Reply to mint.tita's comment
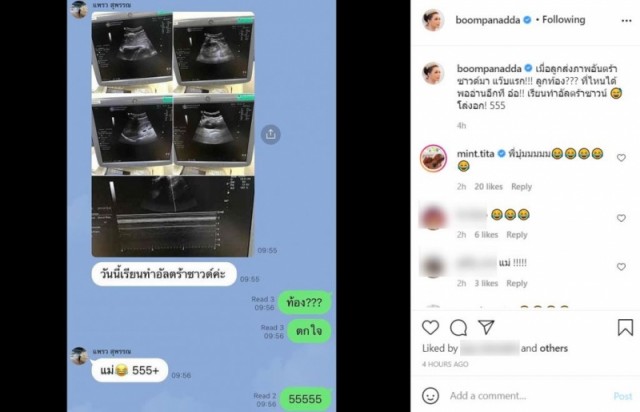 click(521, 187)
